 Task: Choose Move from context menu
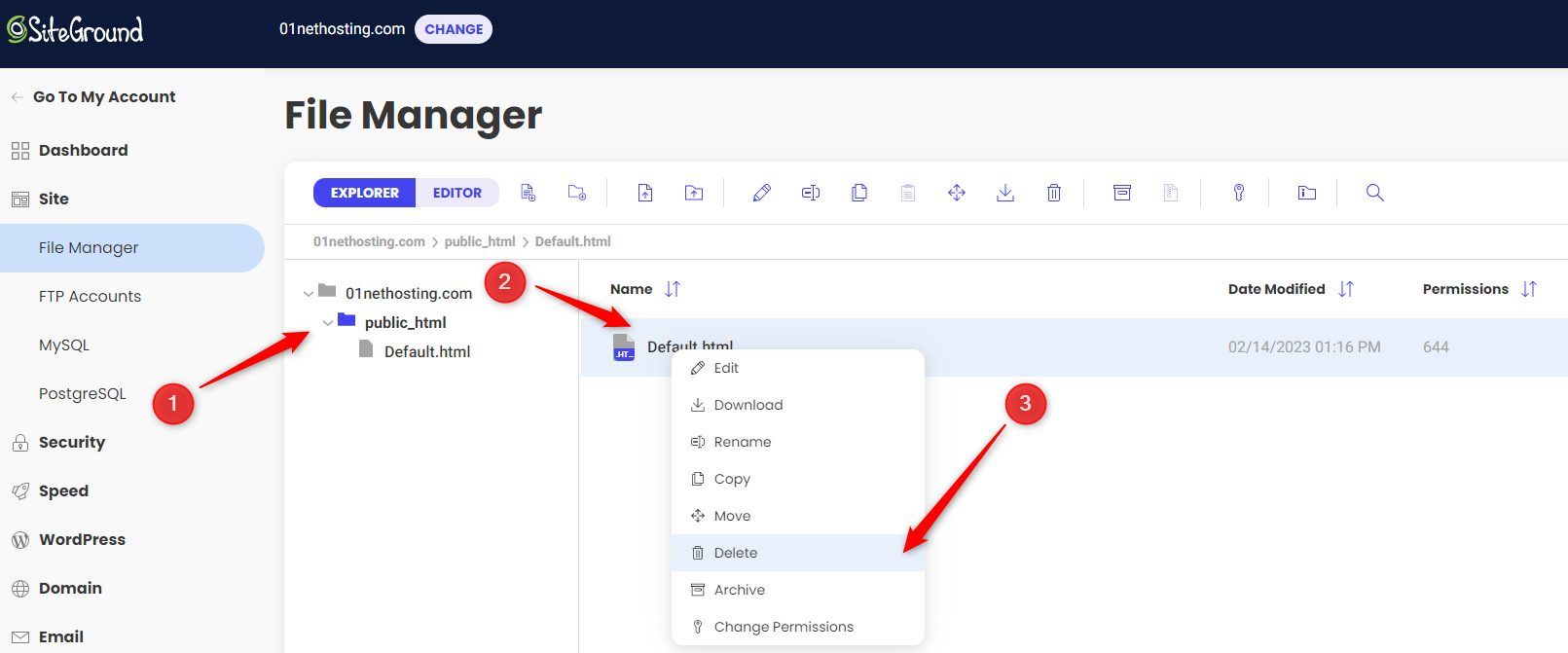coord(797,516)
